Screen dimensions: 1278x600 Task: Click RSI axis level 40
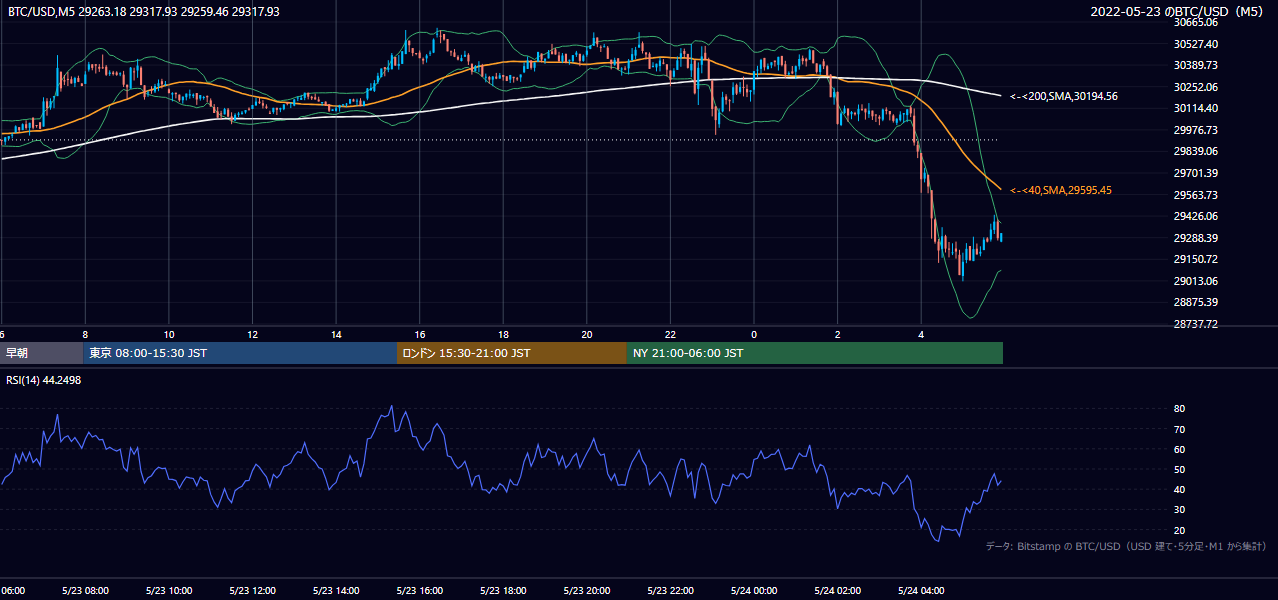click(x=1180, y=489)
